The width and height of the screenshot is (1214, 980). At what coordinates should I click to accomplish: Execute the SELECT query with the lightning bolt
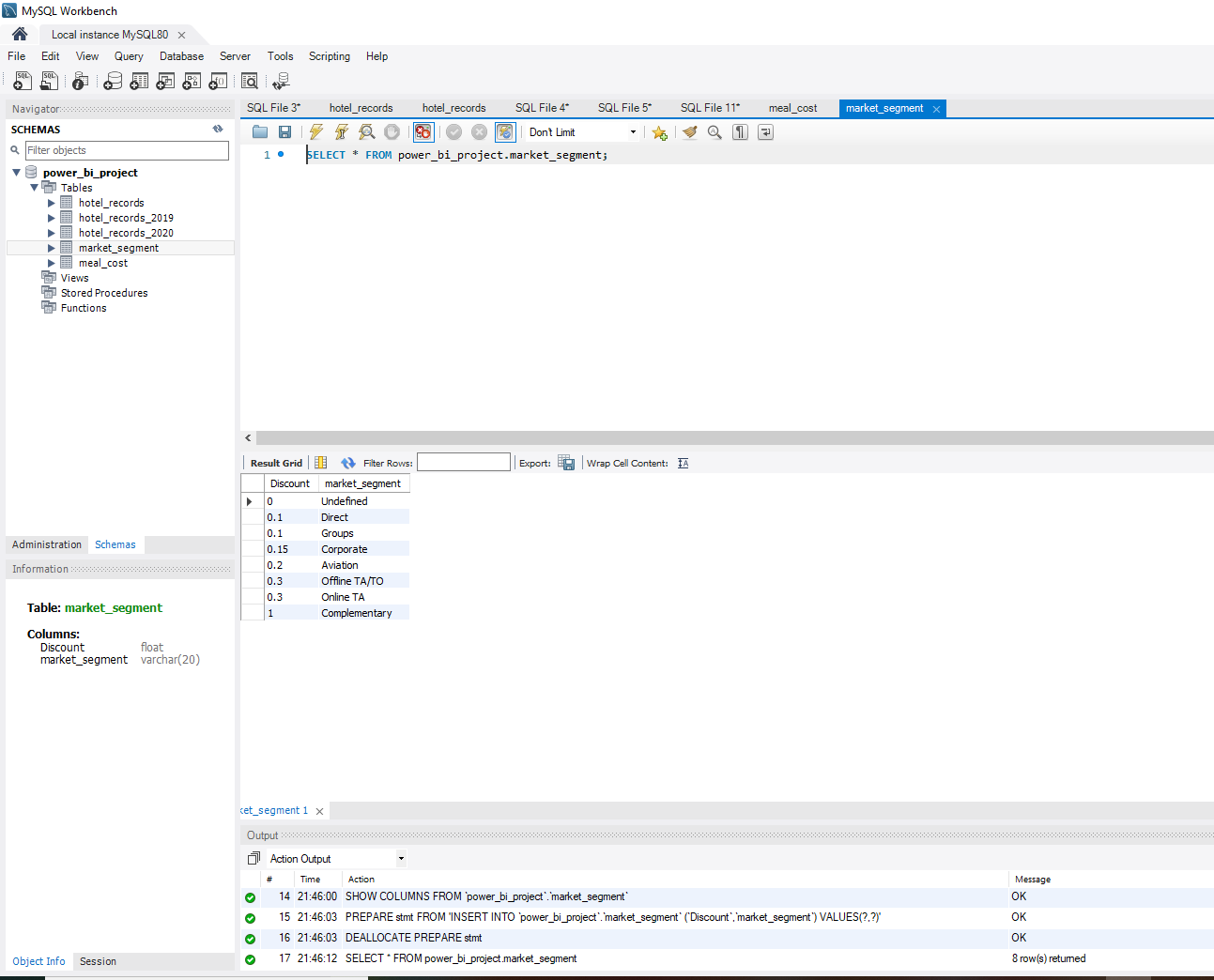[x=315, y=131]
